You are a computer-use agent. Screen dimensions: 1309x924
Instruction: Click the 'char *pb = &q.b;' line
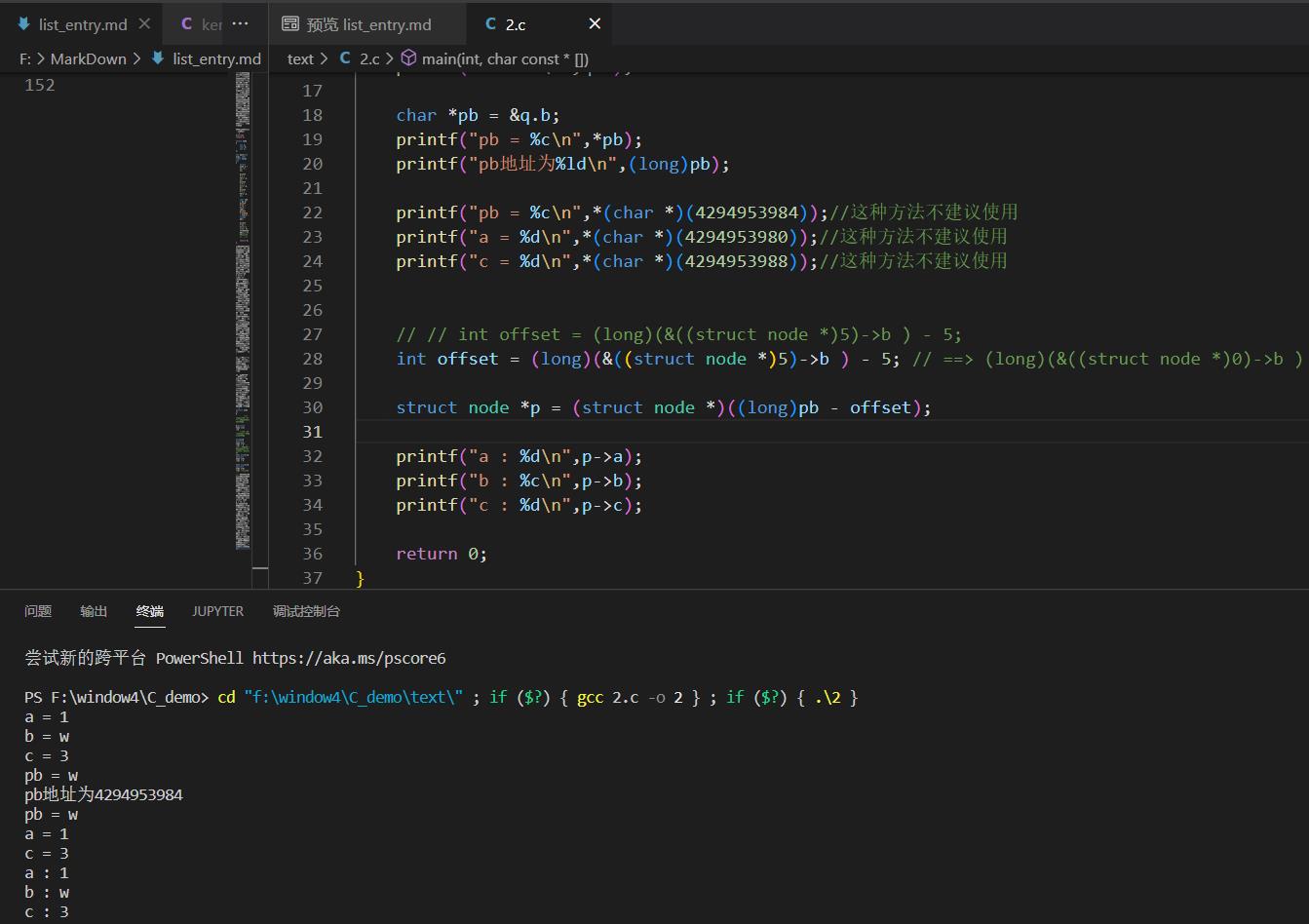coord(478,115)
